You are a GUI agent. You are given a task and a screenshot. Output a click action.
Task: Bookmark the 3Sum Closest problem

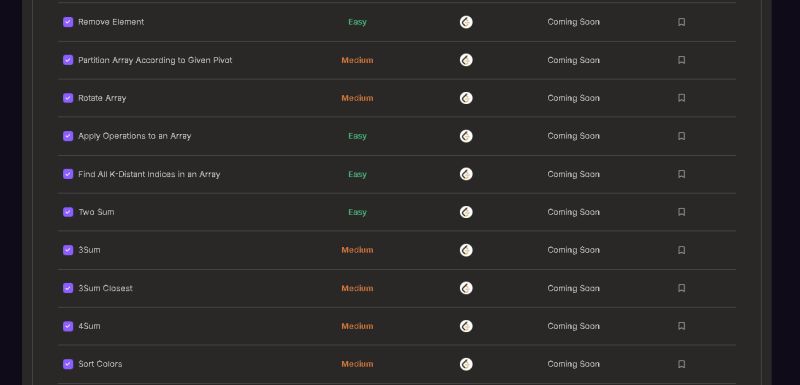(x=681, y=288)
